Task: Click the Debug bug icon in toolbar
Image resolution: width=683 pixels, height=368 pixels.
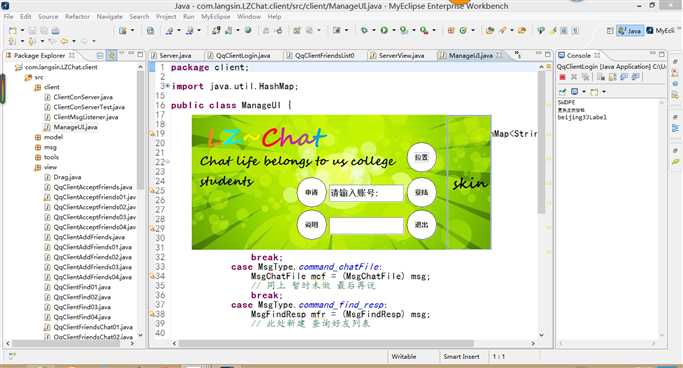Action: tap(364, 30)
